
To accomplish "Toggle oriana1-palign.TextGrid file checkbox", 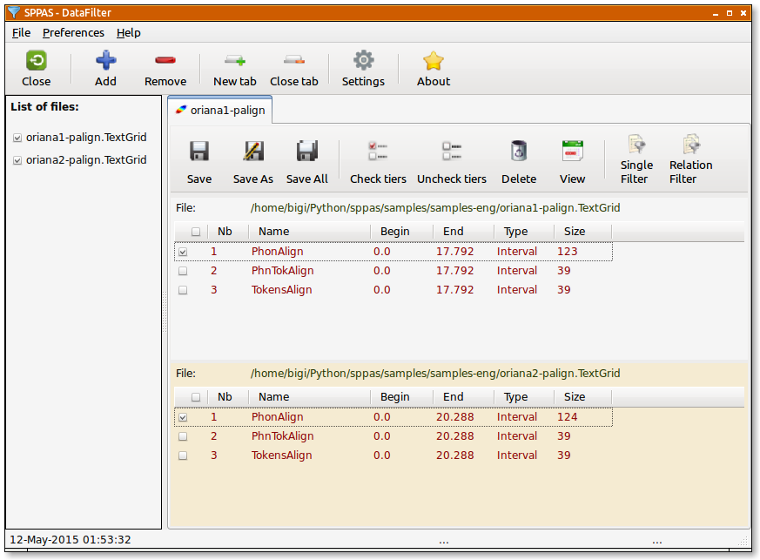I will click(x=17, y=138).
